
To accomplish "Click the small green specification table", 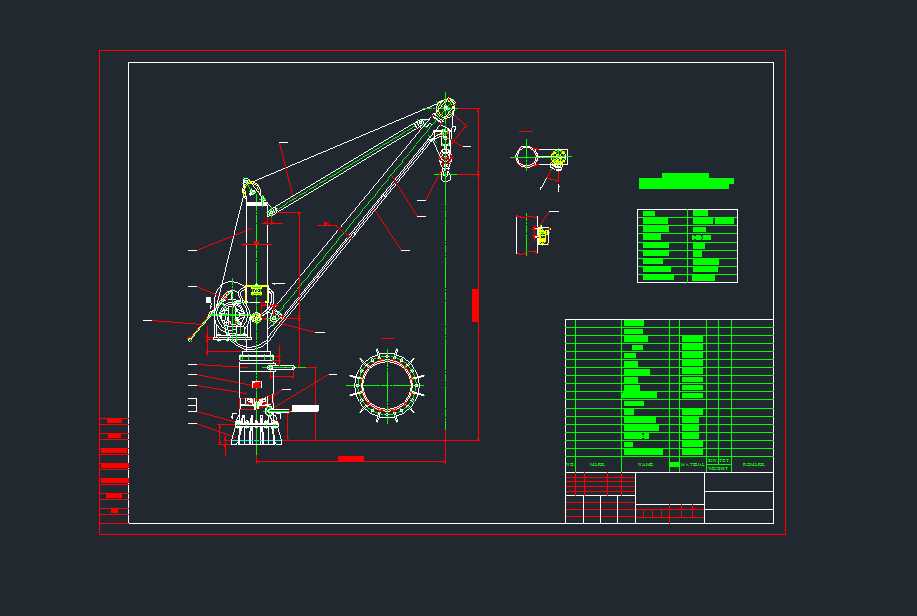I will point(687,246).
